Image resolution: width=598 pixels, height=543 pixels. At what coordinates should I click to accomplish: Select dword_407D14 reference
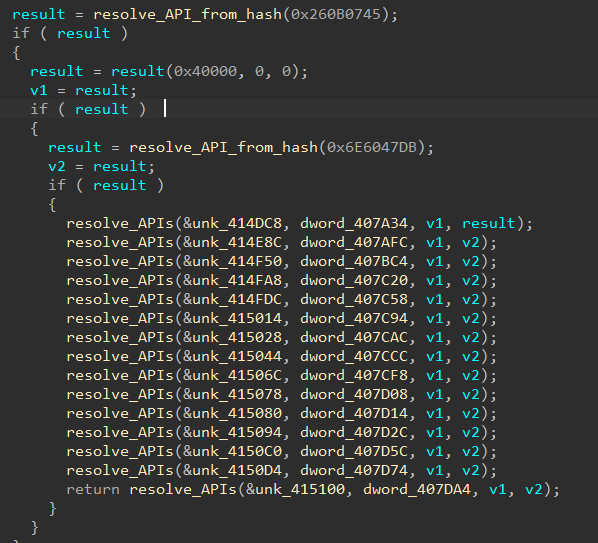pyautogui.click(x=354, y=413)
